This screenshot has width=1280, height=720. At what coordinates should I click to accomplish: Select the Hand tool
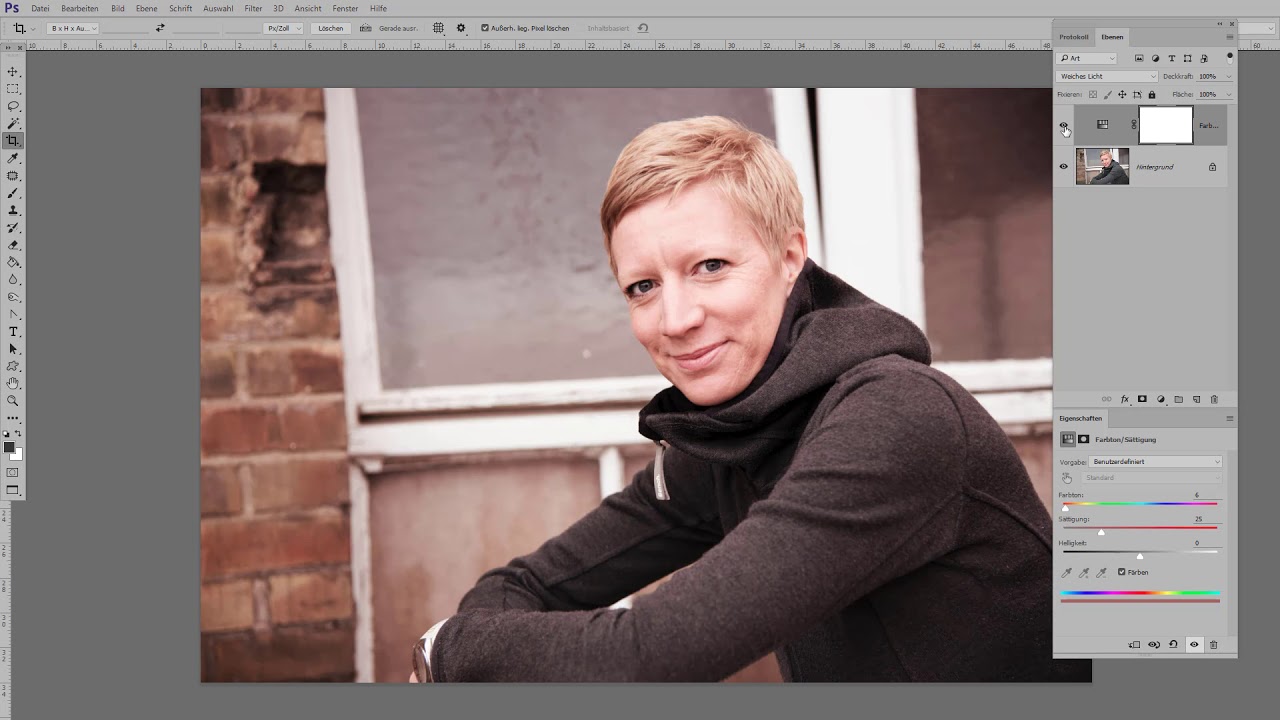(13, 383)
